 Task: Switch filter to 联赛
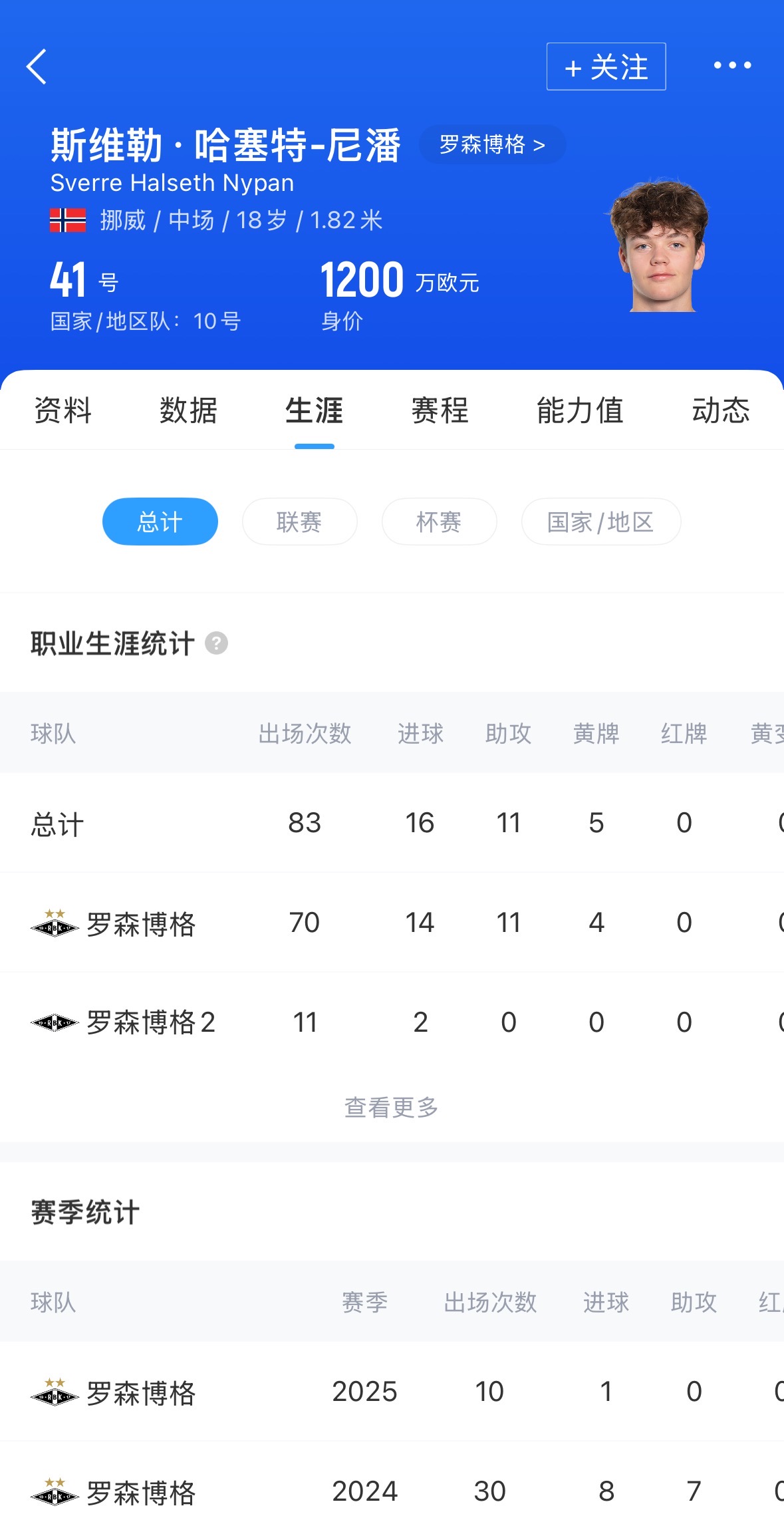[x=299, y=522]
